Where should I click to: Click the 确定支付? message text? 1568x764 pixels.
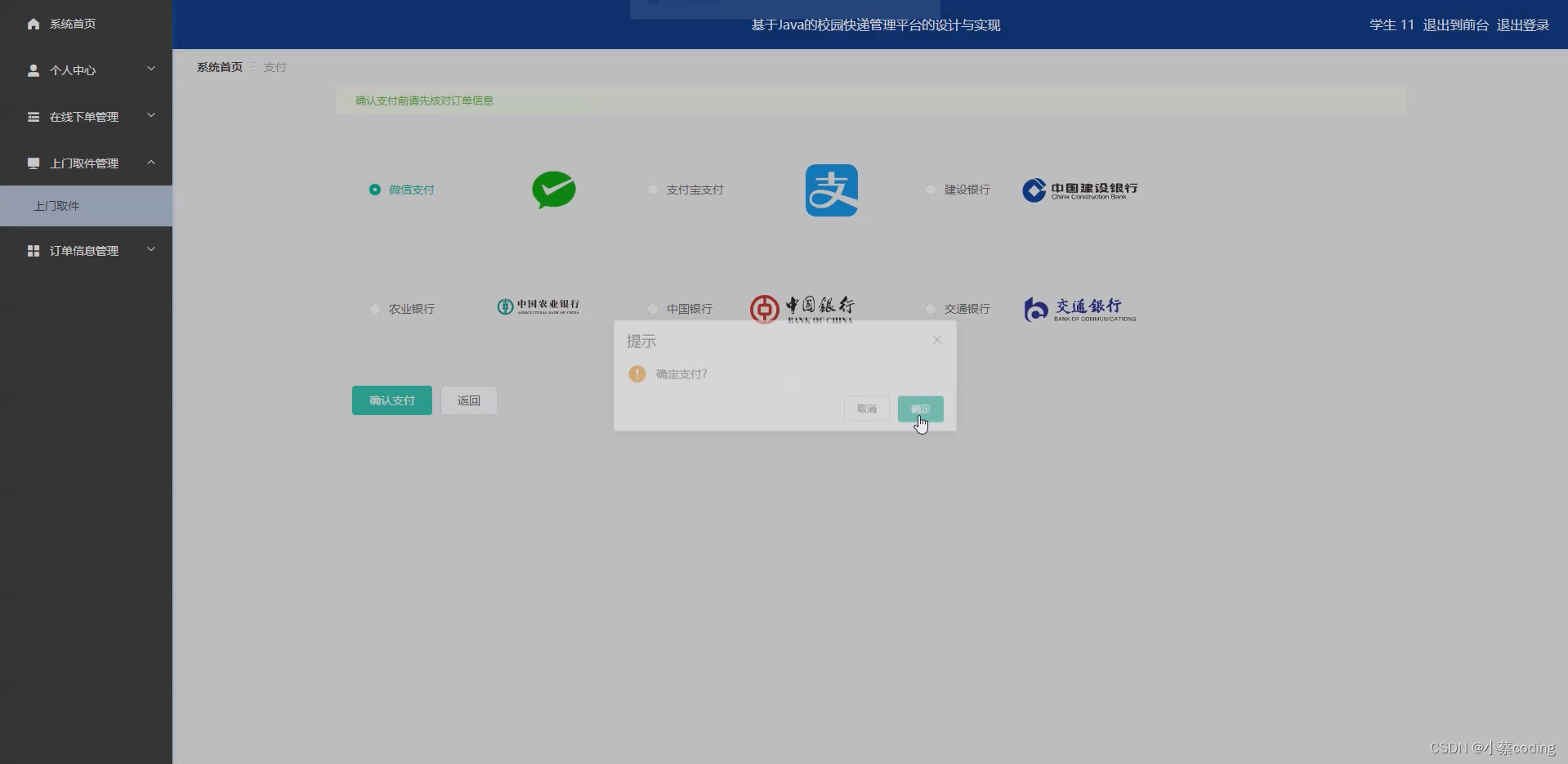pyautogui.click(x=681, y=374)
